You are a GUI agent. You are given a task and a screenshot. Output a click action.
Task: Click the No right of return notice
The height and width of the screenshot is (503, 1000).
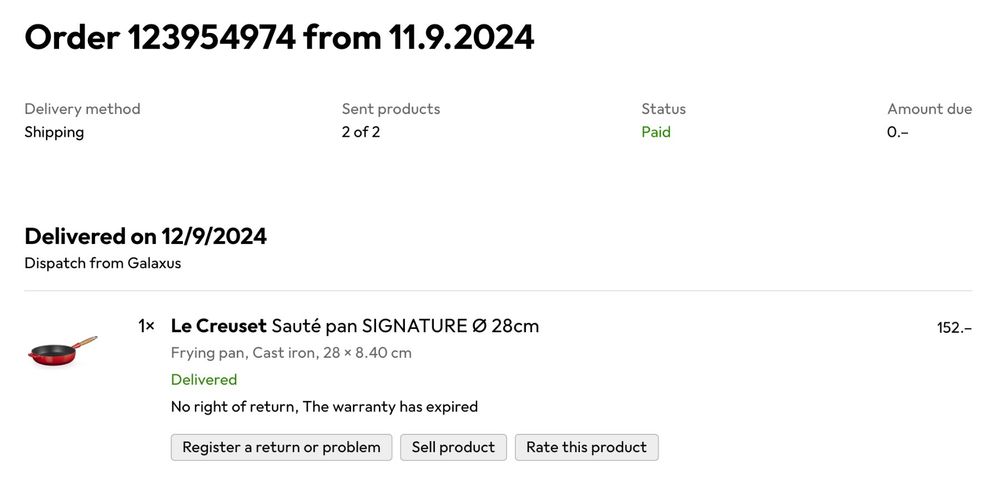click(324, 407)
